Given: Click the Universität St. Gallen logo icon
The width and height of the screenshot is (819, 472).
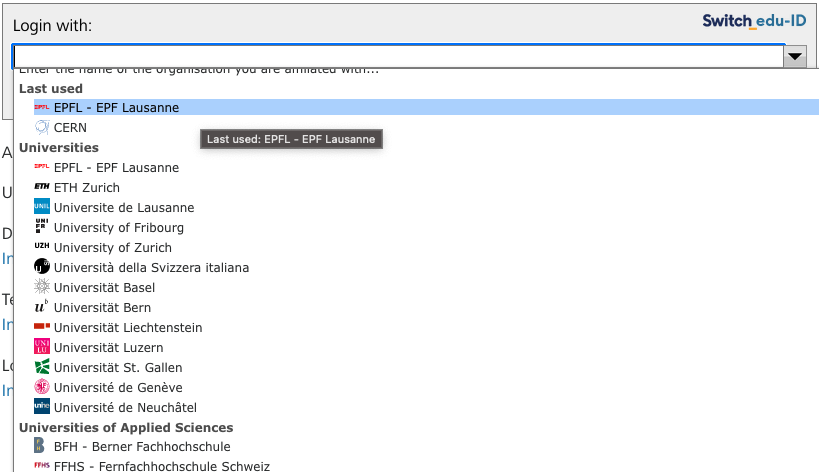Looking at the screenshot, I should click(x=42, y=368).
